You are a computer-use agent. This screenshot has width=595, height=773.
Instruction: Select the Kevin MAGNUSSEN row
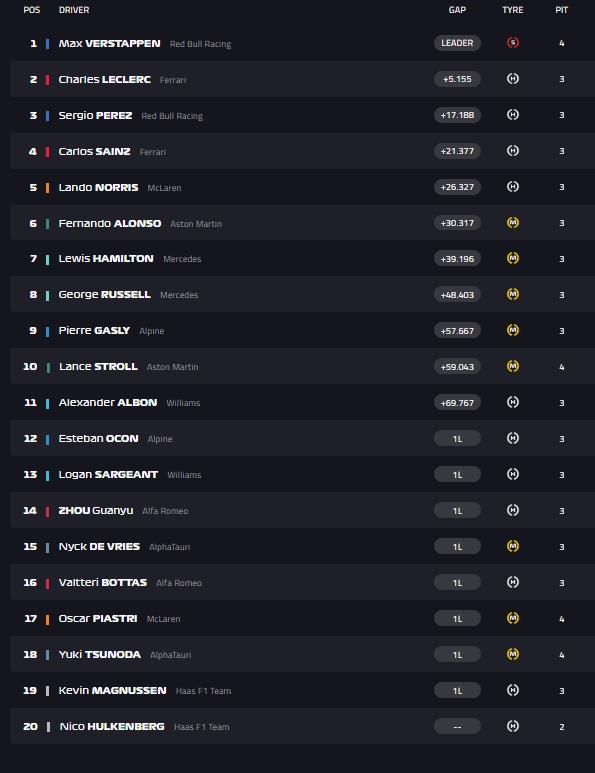click(302, 690)
